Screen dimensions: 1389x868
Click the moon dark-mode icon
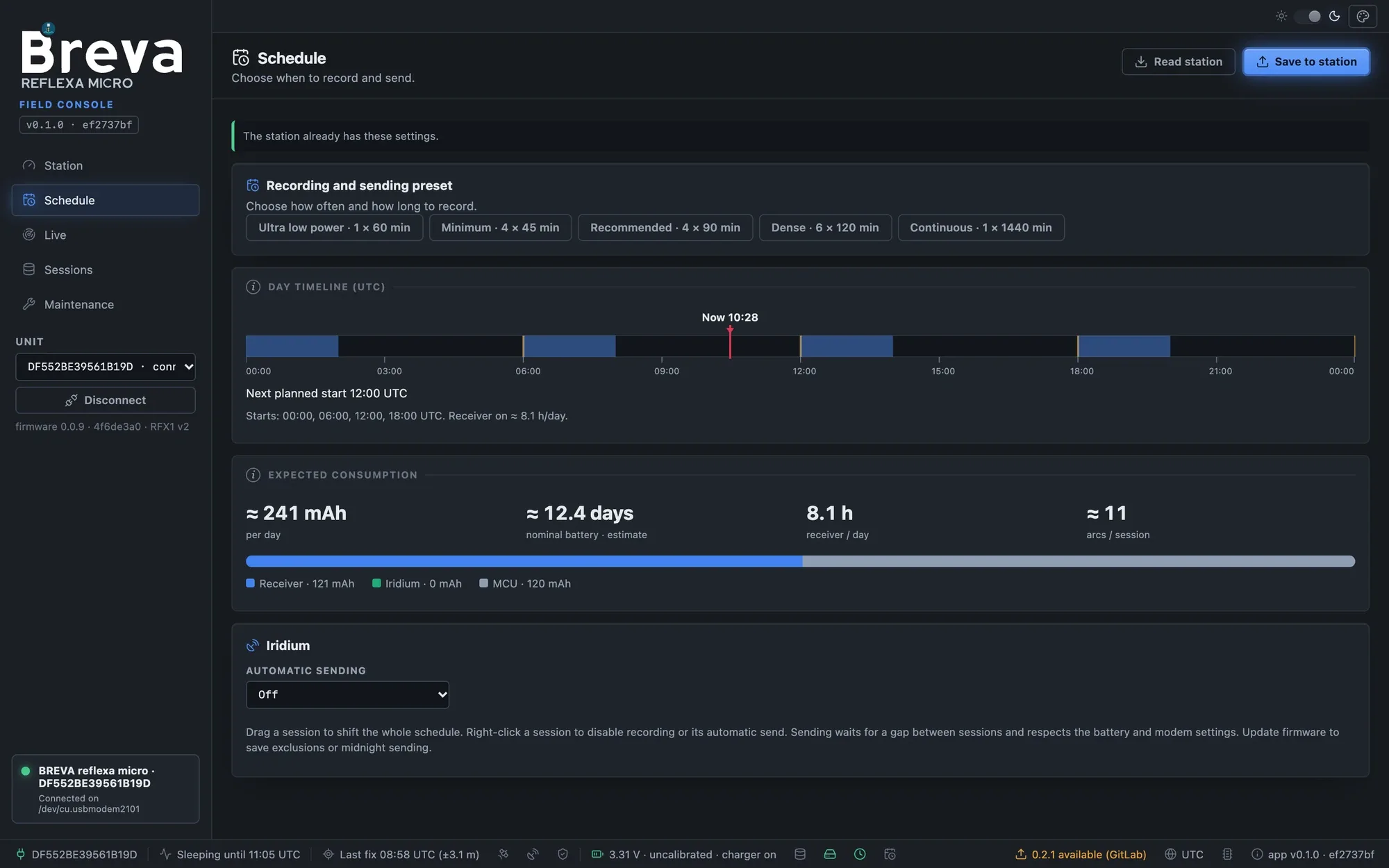pos(1334,16)
